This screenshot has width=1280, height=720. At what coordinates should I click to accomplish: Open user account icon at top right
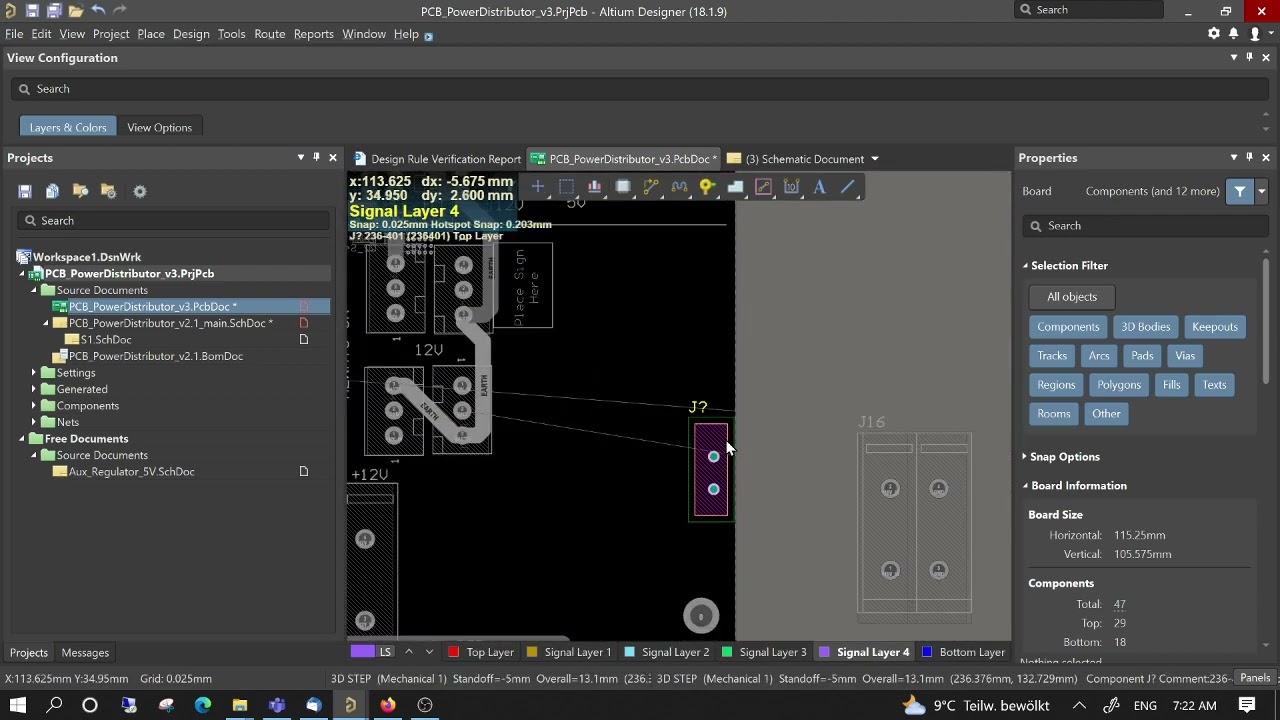click(1255, 34)
